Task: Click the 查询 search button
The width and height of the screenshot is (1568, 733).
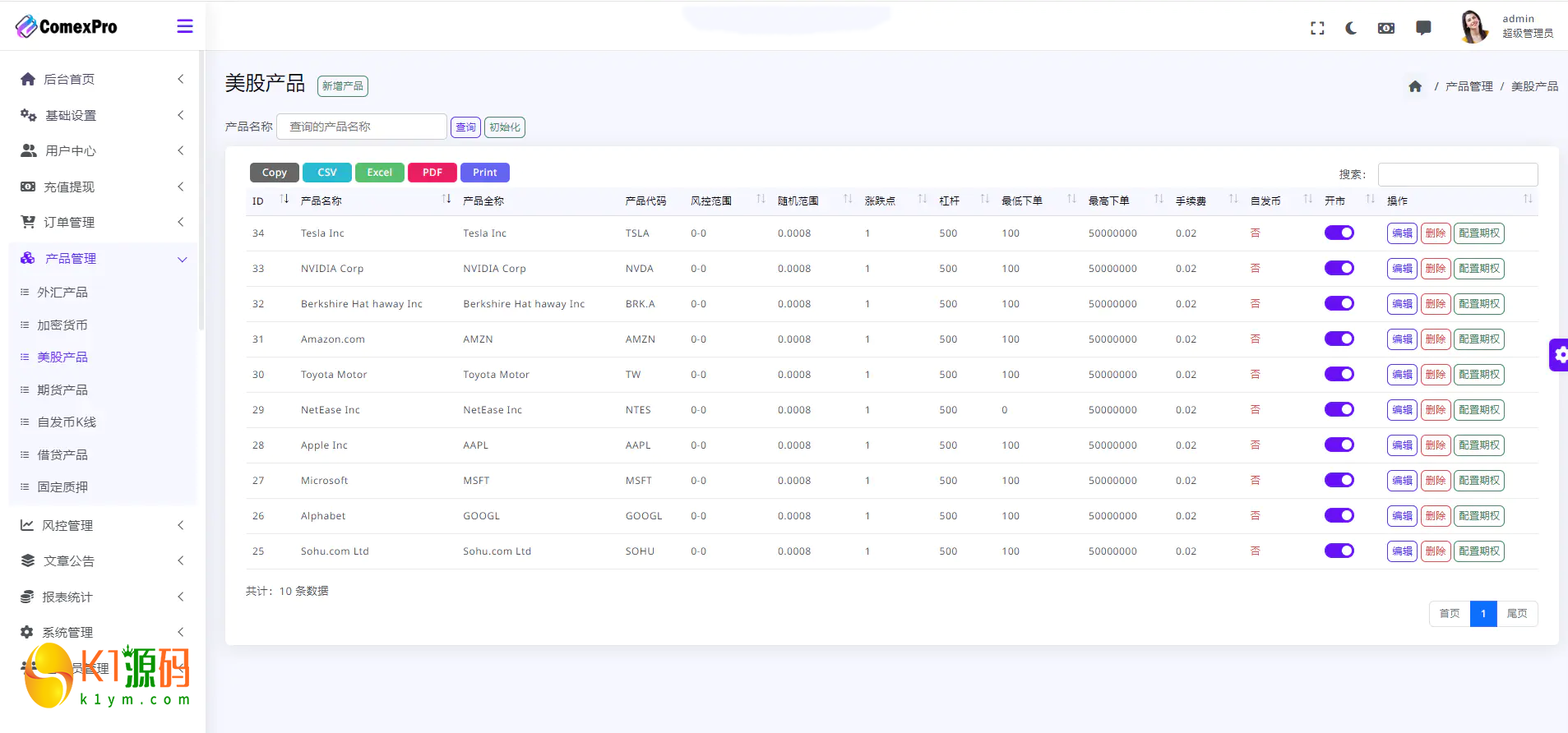Action: pos(465,127)
